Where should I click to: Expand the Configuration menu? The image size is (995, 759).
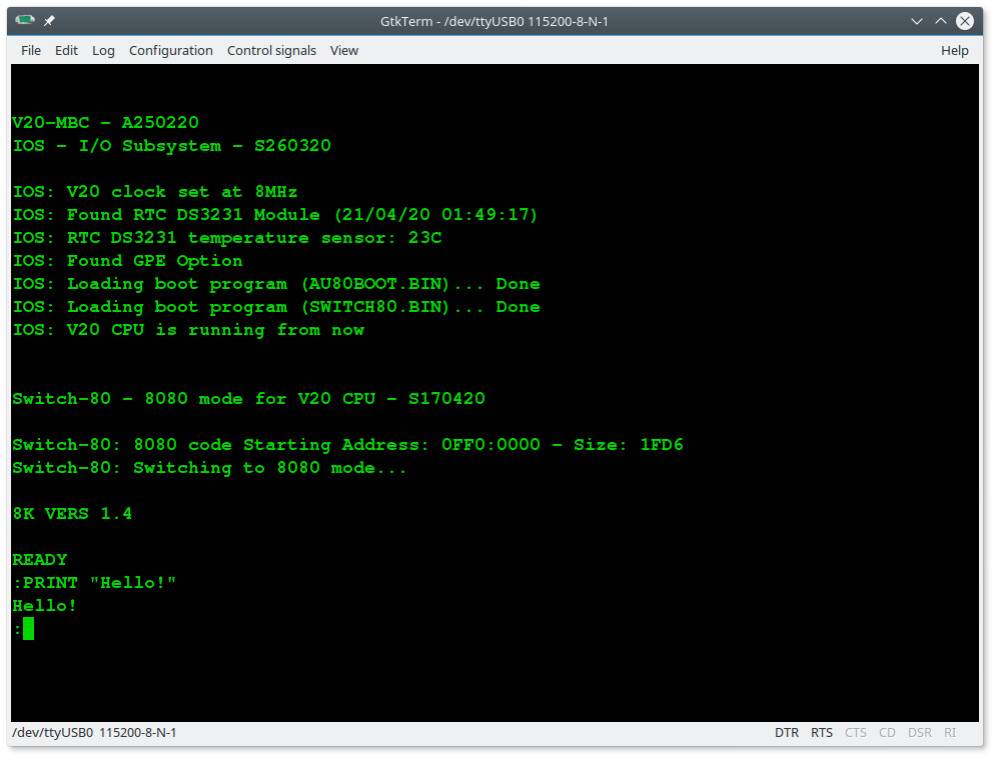[171, 50]
